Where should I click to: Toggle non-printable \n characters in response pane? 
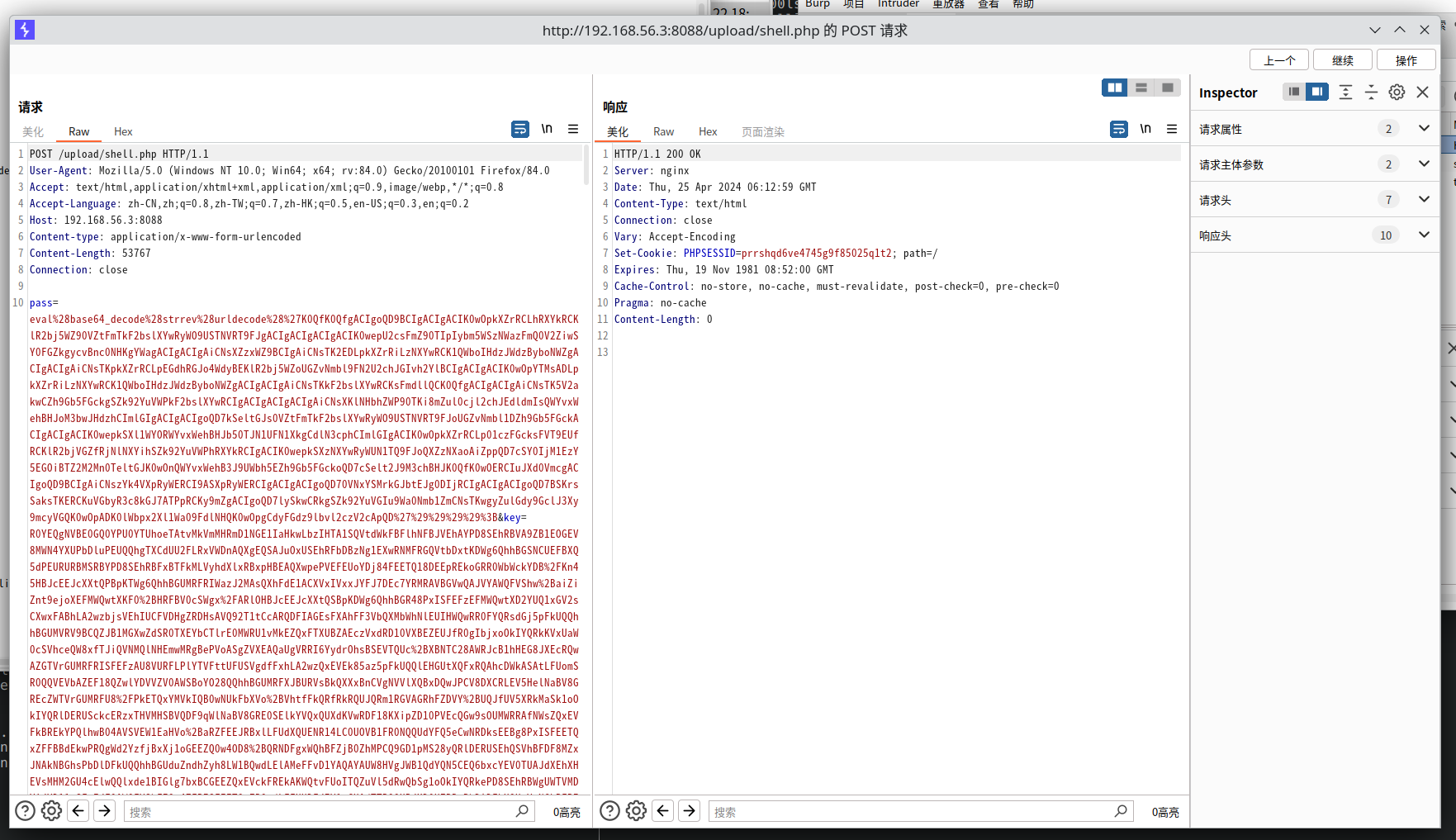1145,129
